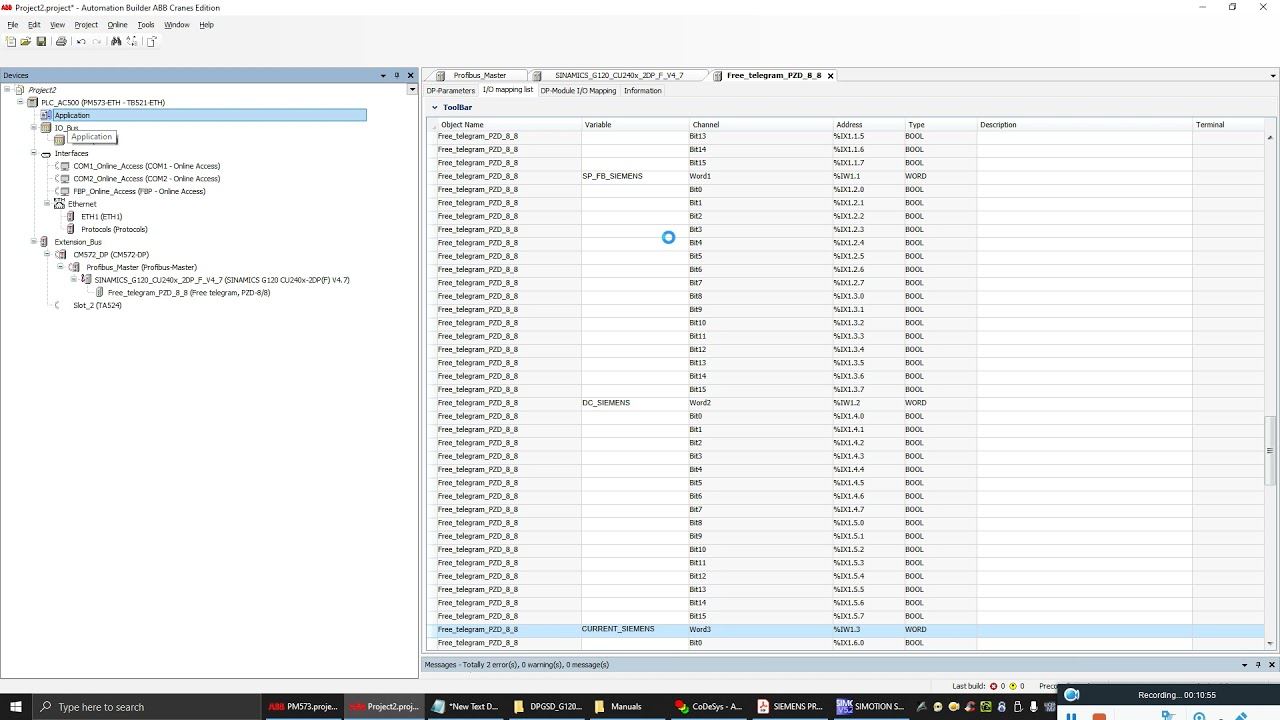Viewport: 1280px width, 720px height.
Task: Click the Open Project folder icon
Action: coord(25,41)
